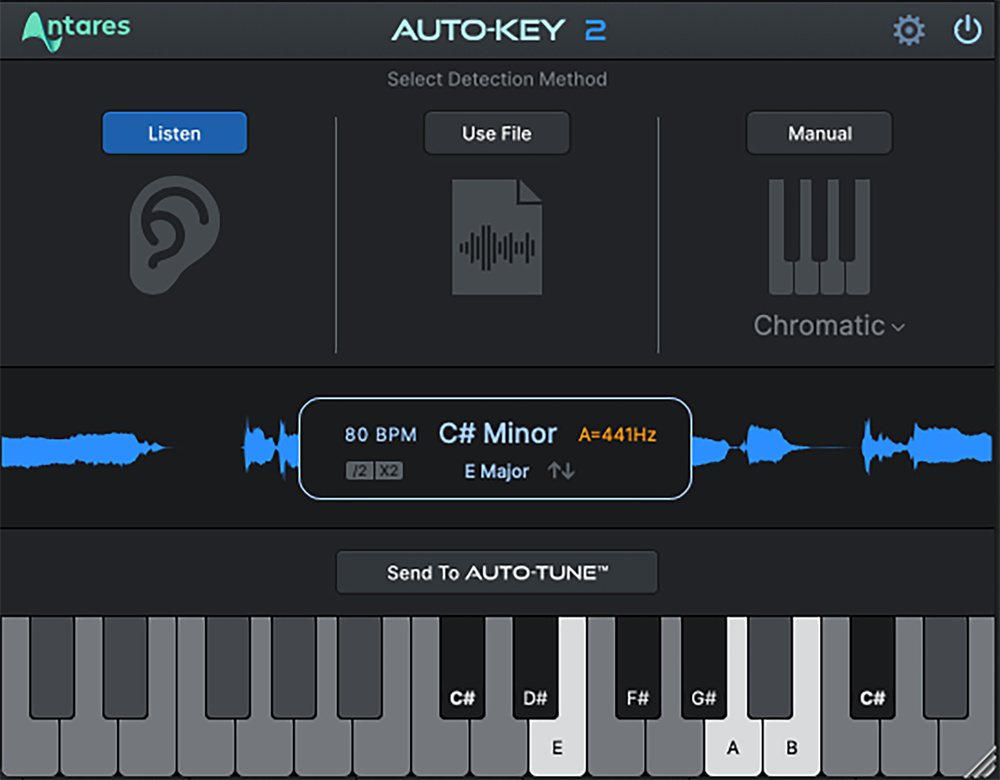Click the Antares logo
The height and width of the screenshot is (780, 1000).
tap(76, 30)
